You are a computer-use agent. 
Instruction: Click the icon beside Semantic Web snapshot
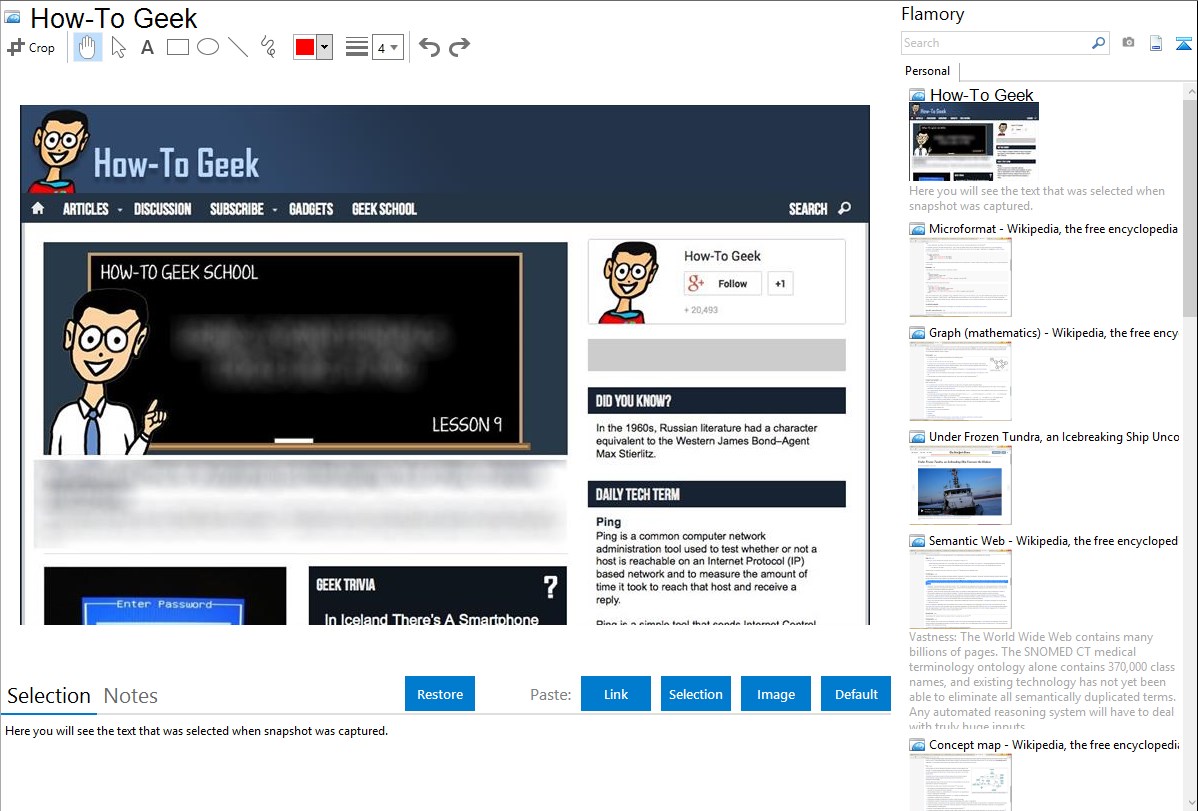[917, 540]
